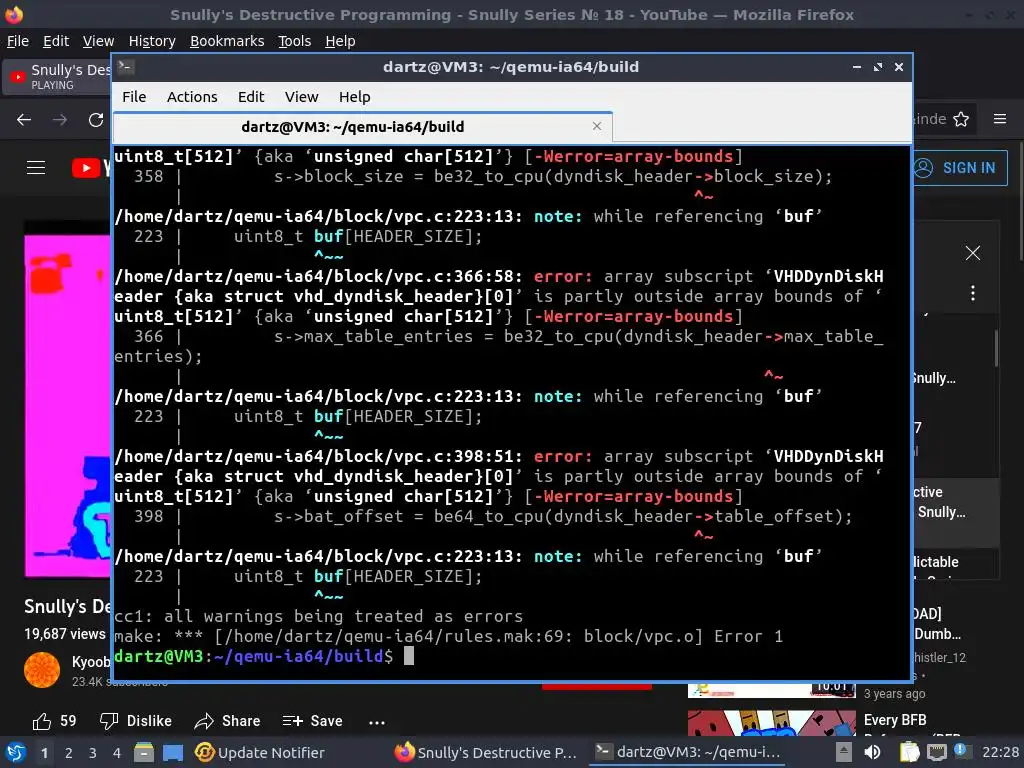Click the show desktop icon in the taskbar
This screenshot has width=1024, height=768.
[173, 752]
